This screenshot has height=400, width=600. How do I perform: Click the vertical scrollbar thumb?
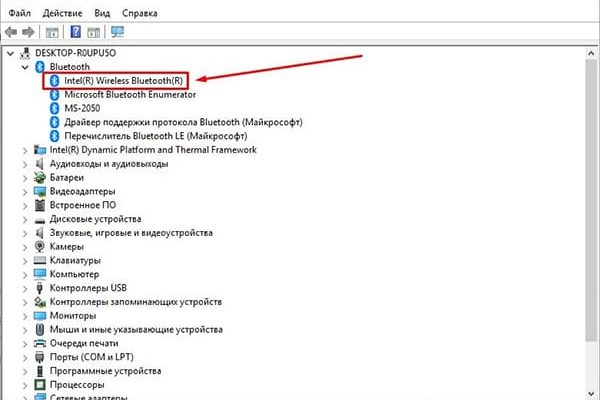point(591,201)
